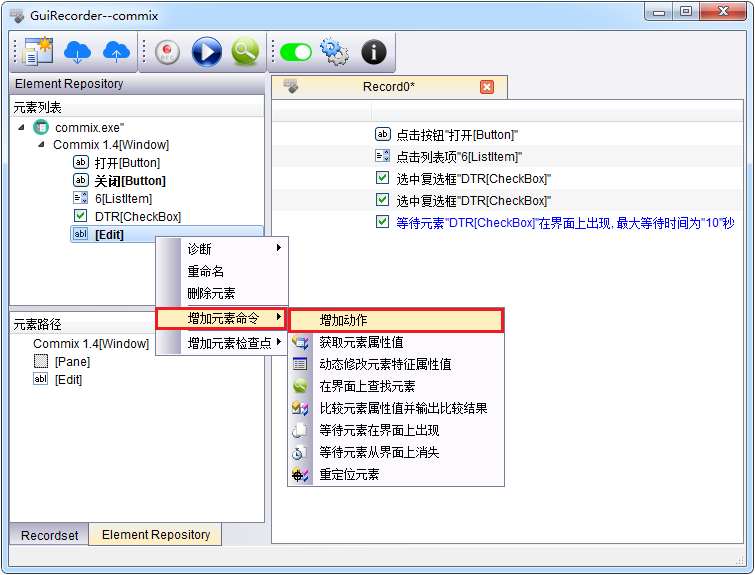Screen dimensions: 755x575
Task: Click the green magnifier search icon
Action: tap(245, 51)
